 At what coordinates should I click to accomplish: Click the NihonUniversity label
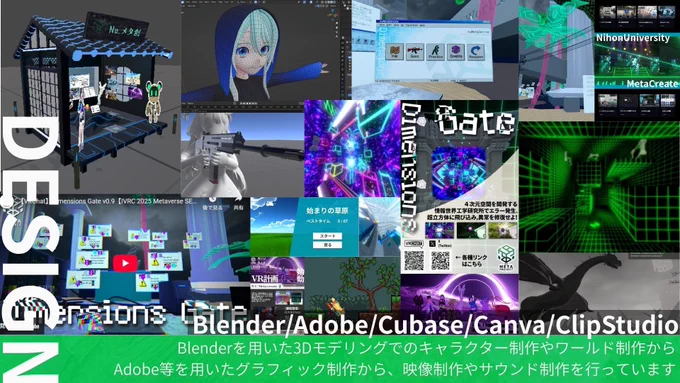(x=633, y=38)
